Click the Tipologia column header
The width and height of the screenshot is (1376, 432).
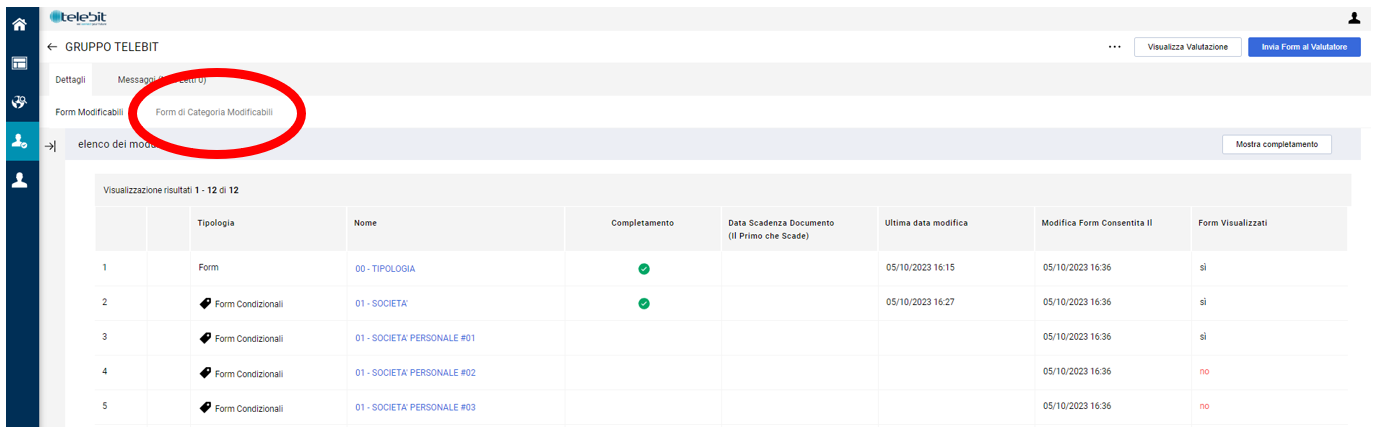coord(216,223)
